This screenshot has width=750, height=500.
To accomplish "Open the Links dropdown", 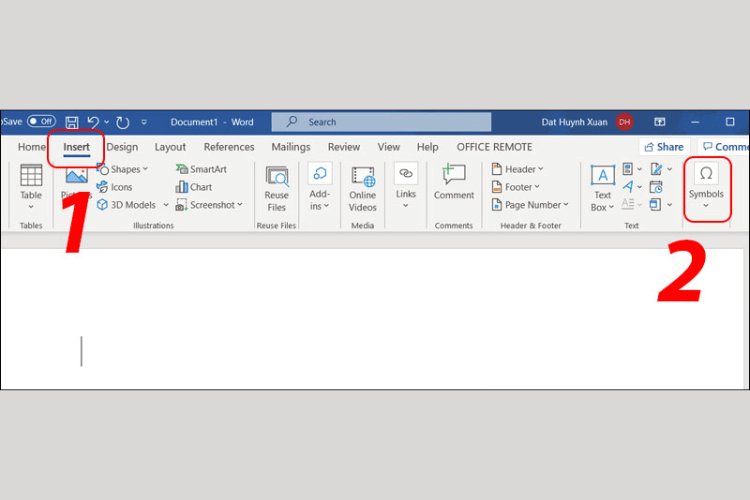I will [406, 187].
